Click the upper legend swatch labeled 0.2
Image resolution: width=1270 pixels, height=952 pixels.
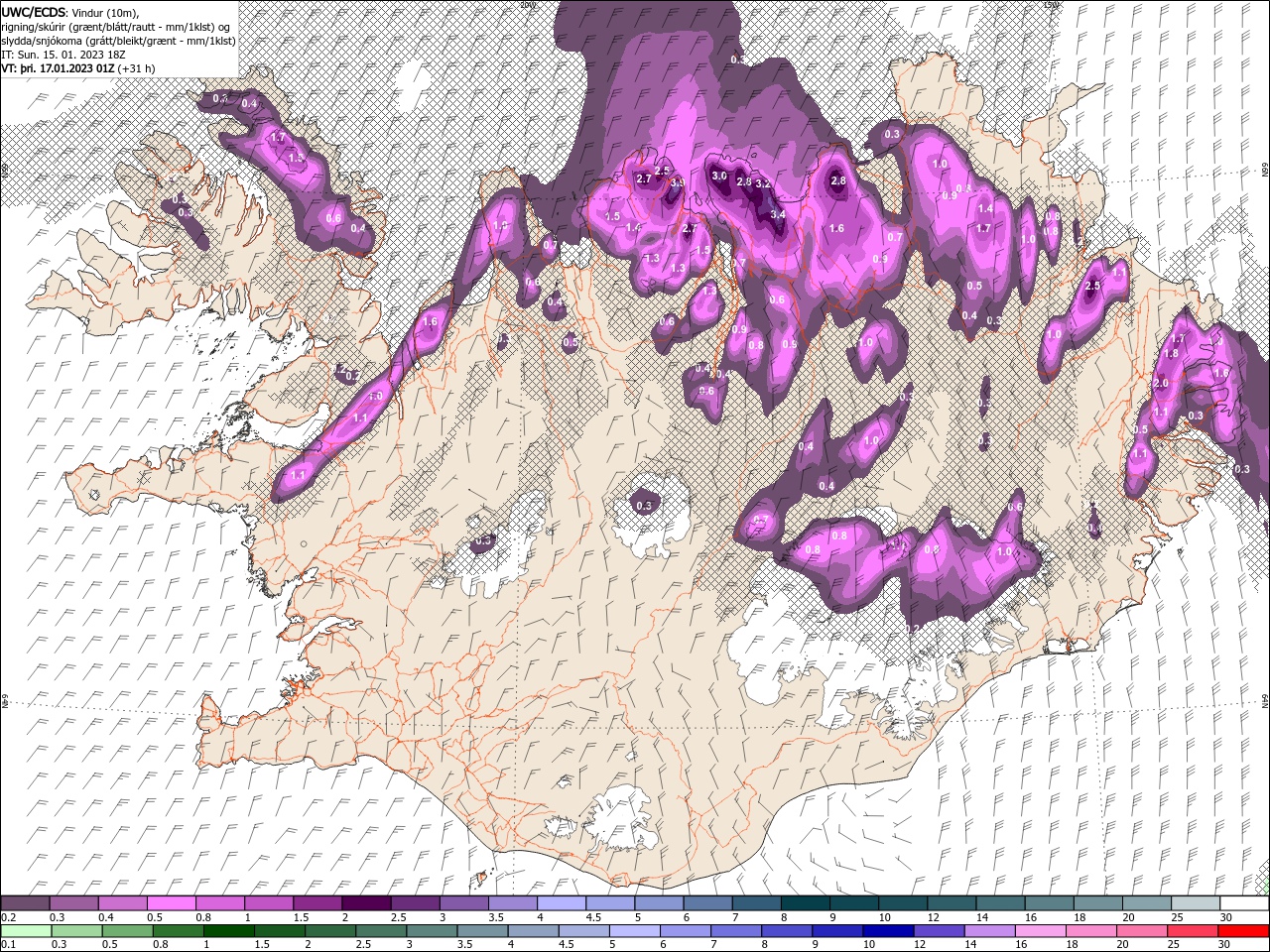click(x=25, y=903)
